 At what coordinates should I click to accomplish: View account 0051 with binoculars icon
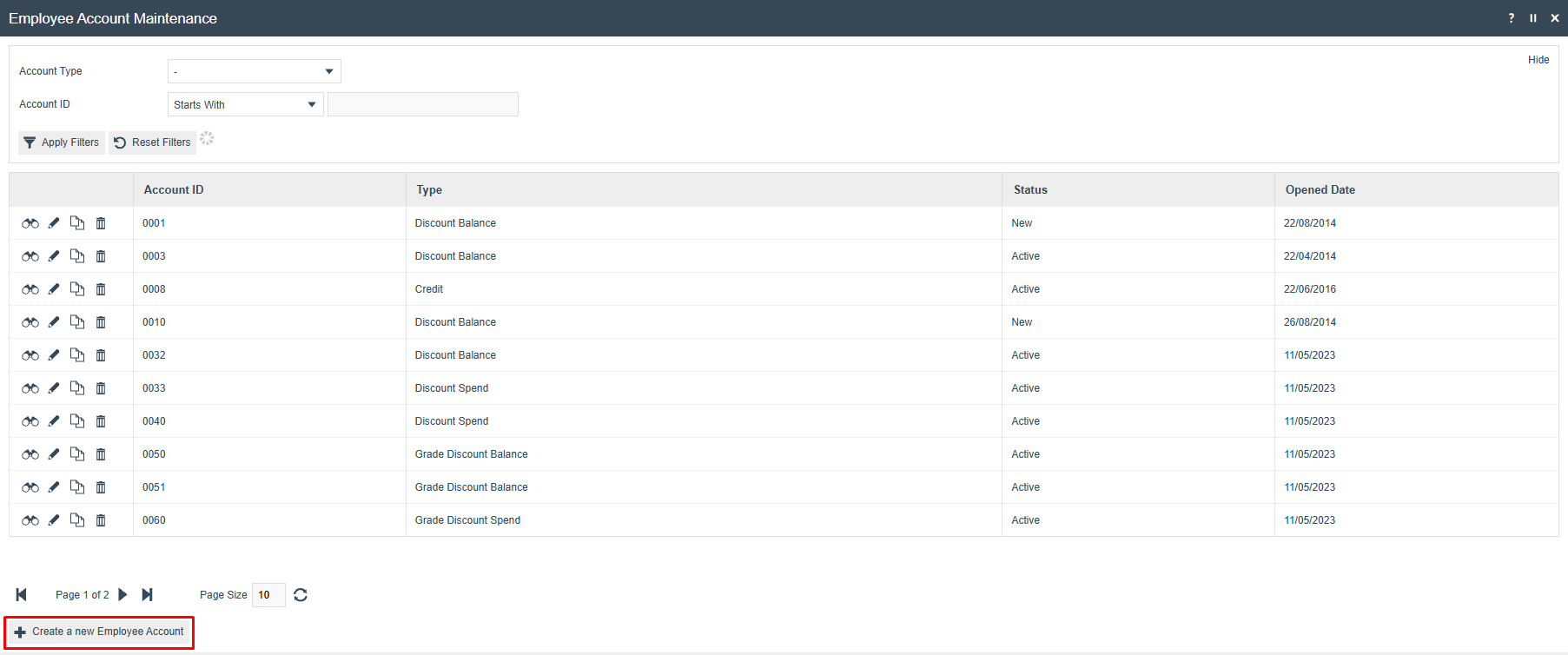[30, 487]
